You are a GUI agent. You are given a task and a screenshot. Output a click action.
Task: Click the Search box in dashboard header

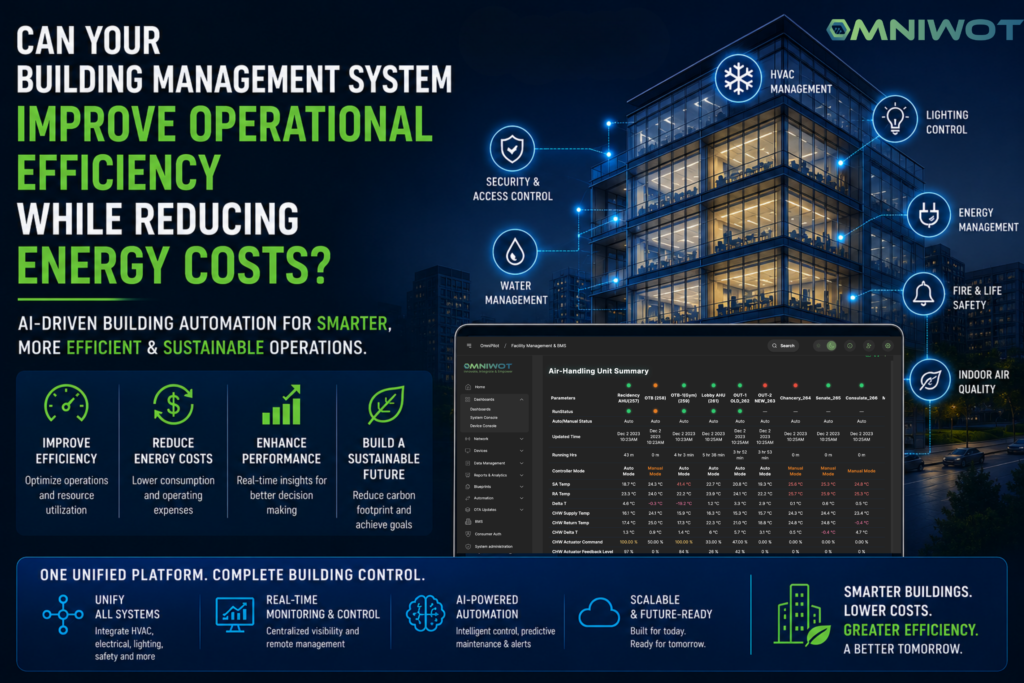click(x=783, y=345)
